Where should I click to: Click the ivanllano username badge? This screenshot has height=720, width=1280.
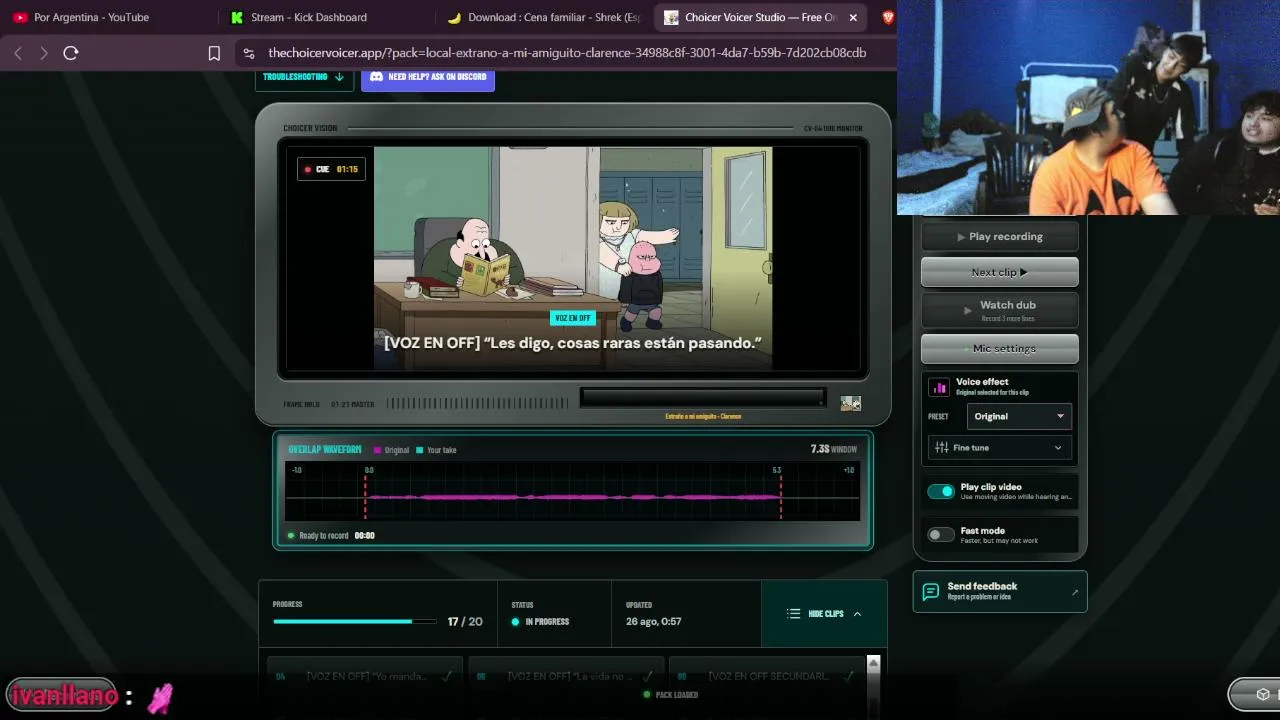click(x=60, y=696)
